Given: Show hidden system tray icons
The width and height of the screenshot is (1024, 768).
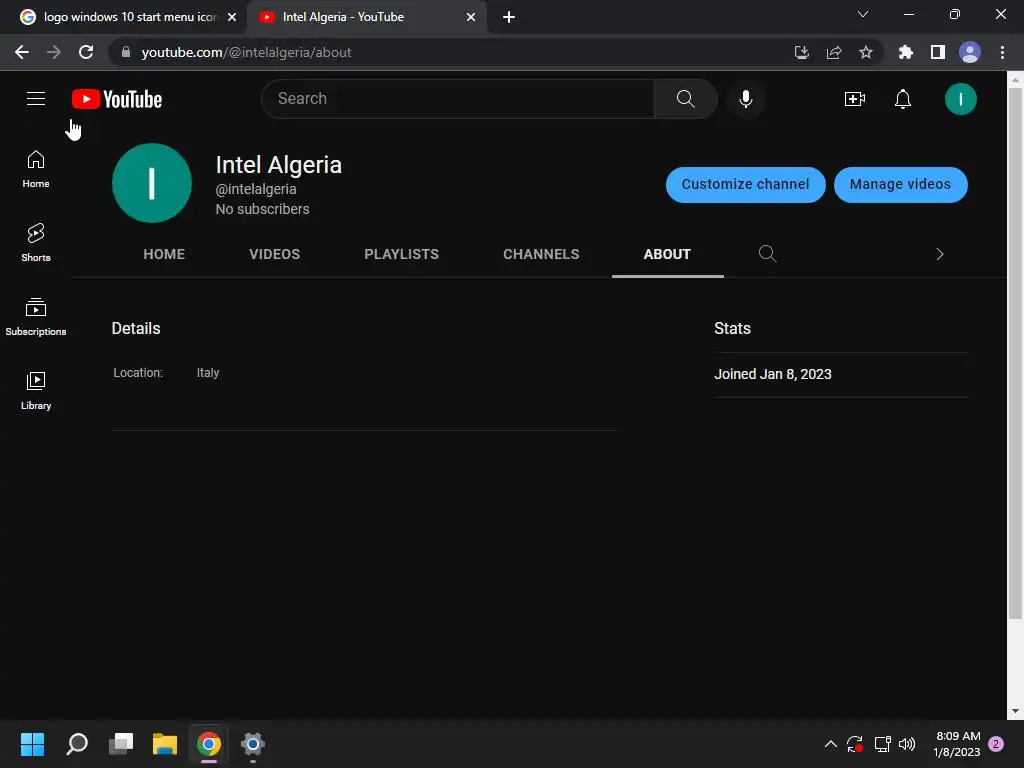Looking at the screenshot, I should tap(831, 744).
